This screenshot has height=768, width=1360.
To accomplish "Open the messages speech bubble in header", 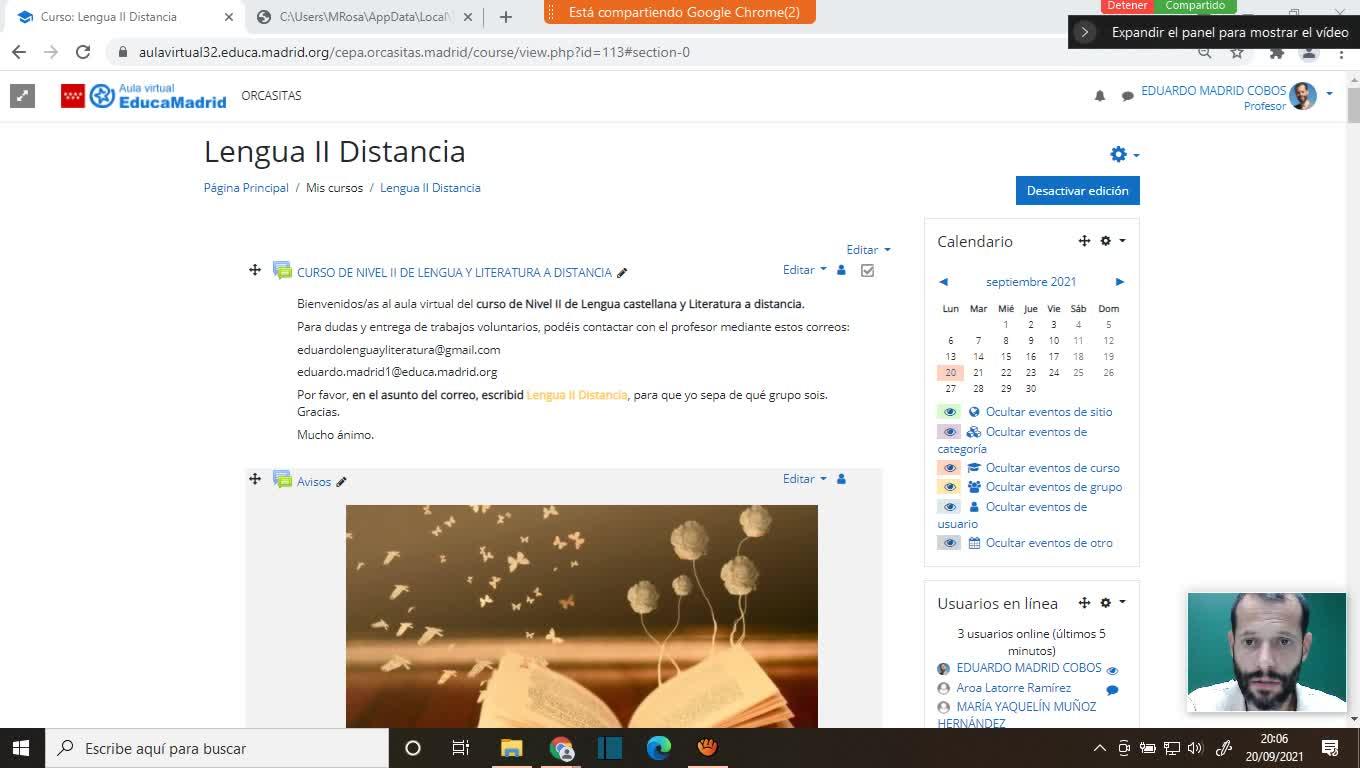I will click(x=1128, y=96).
